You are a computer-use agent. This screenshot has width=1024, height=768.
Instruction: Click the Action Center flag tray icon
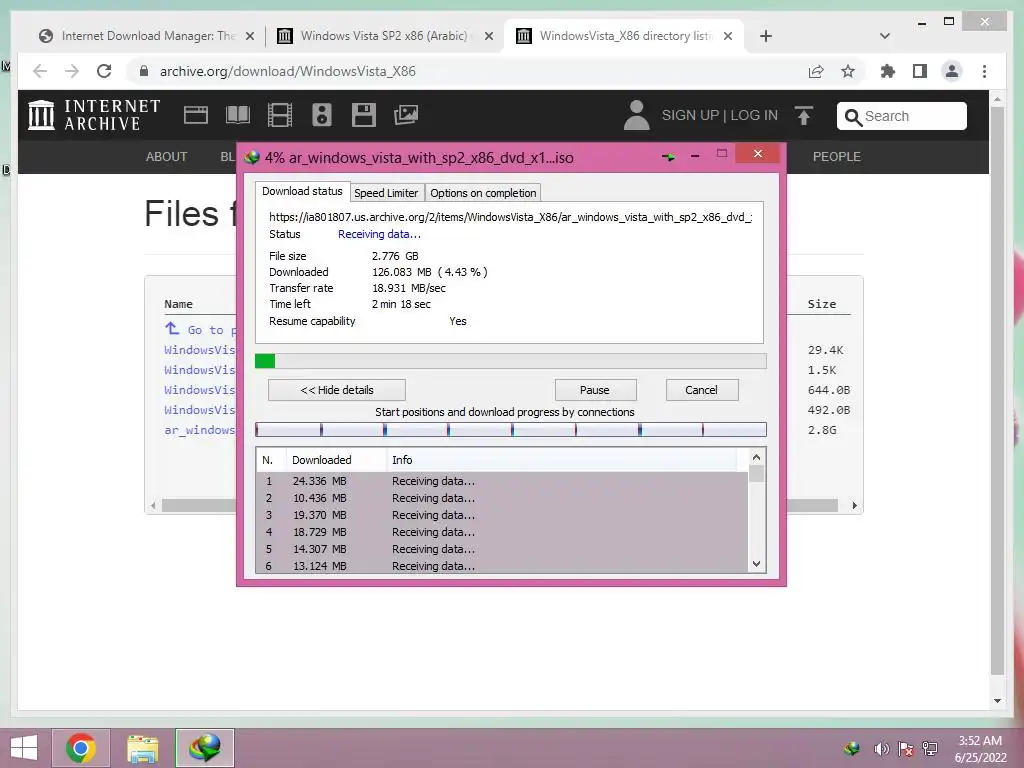coord(906,749)
